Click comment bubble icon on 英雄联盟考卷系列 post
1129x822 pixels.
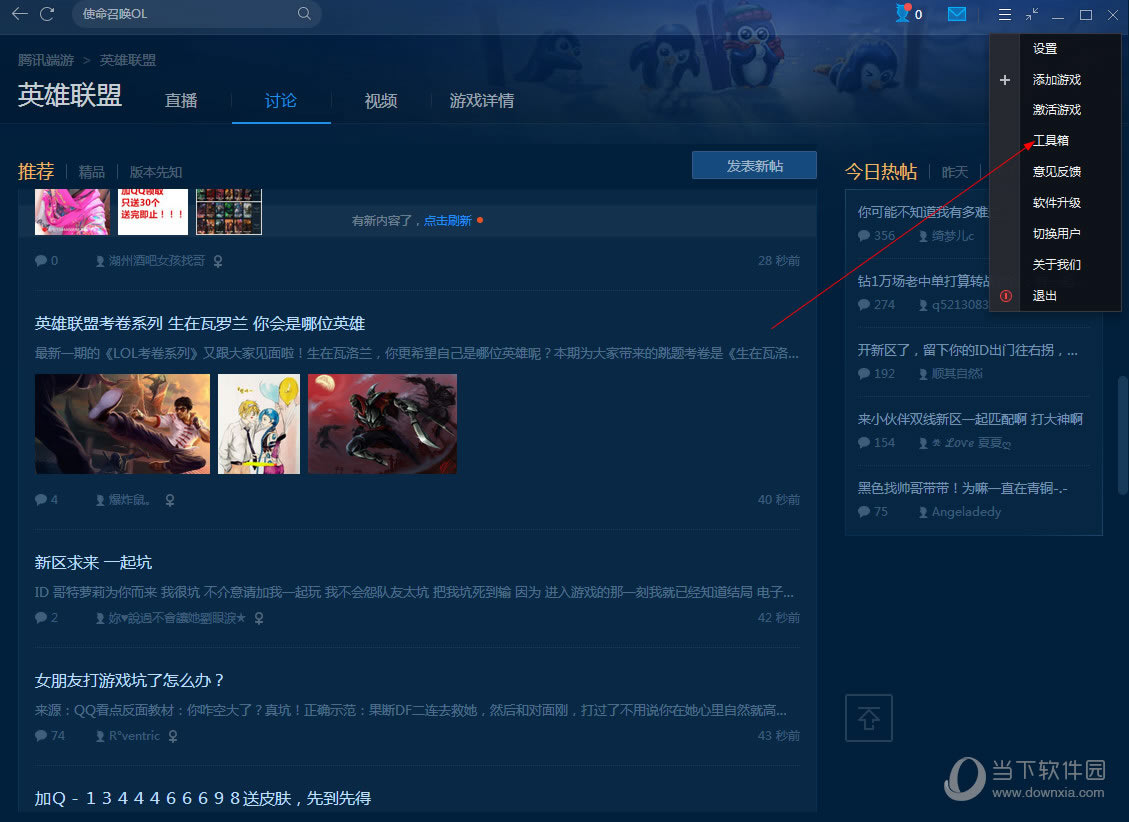[41, 500]
